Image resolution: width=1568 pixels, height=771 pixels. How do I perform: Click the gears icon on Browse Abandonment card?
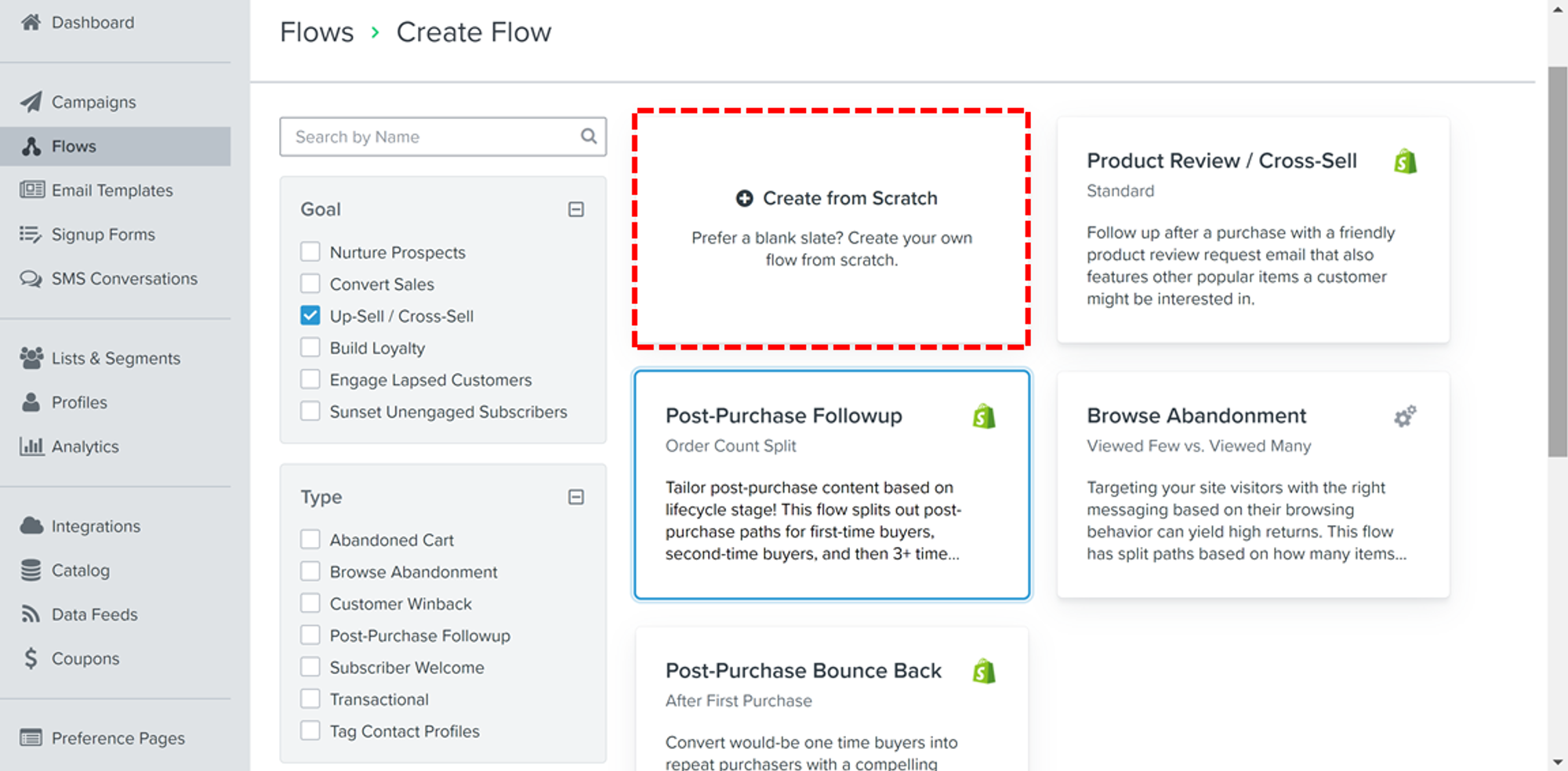(x=1405, y=416)
